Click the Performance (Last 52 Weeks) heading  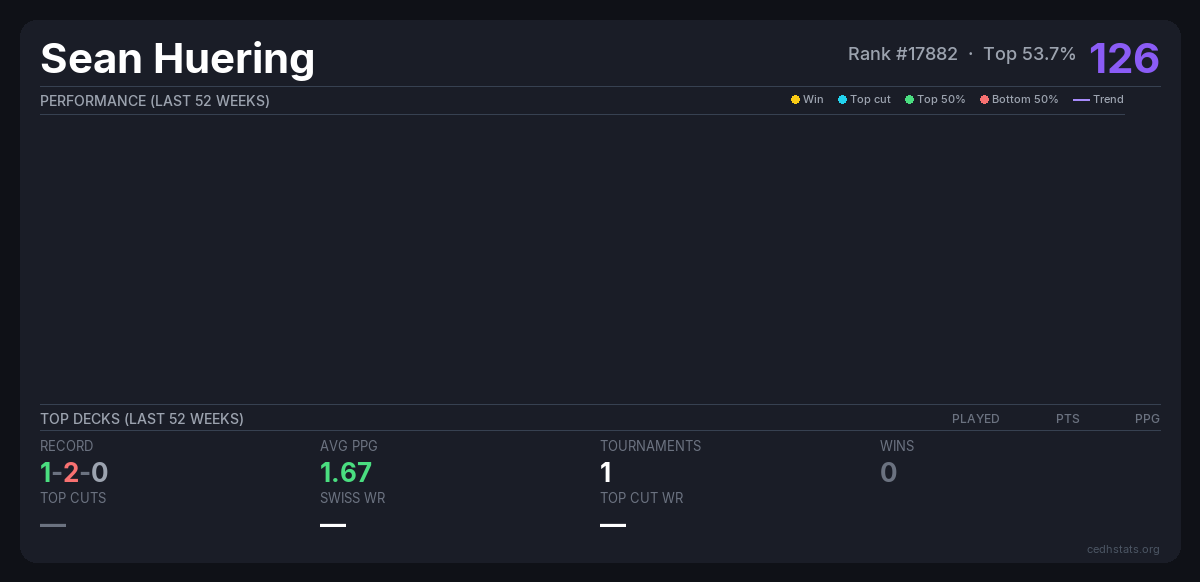pos(155,101)
